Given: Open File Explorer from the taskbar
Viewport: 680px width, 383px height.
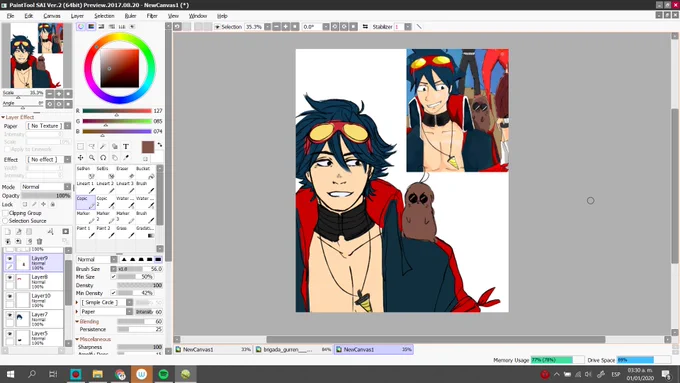Looking at the screenshot, I should tap(98, 374).
